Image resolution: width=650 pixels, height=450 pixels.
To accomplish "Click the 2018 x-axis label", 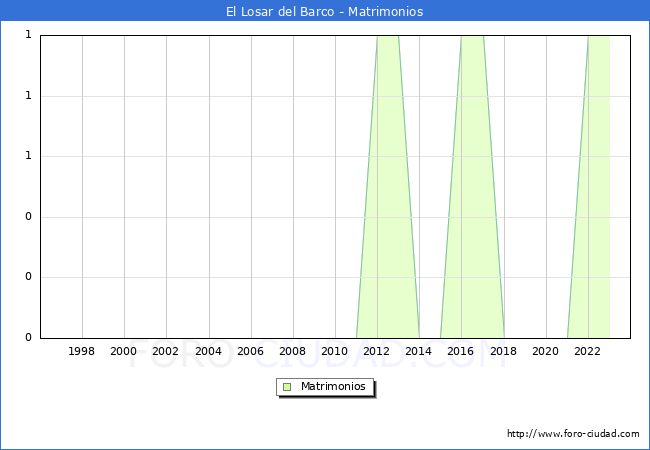I will [x=503, y=351].
